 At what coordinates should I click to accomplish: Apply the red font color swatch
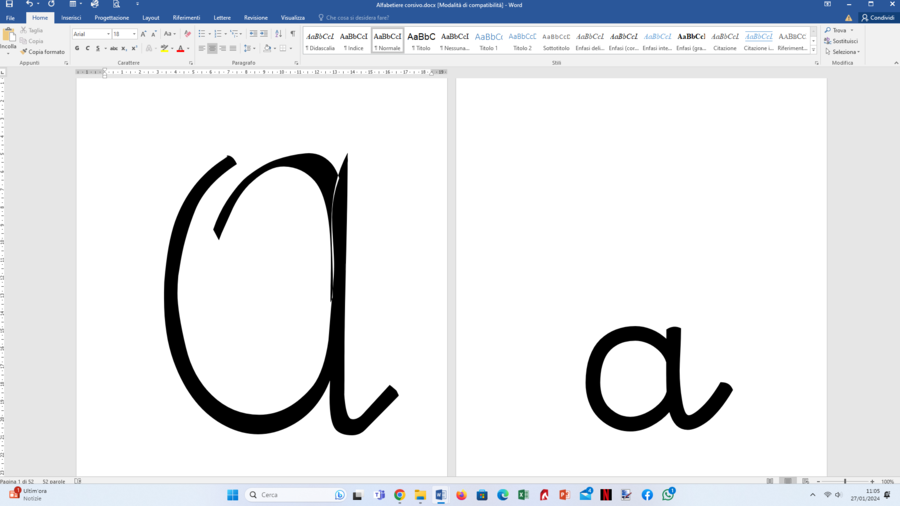point(180,49)
